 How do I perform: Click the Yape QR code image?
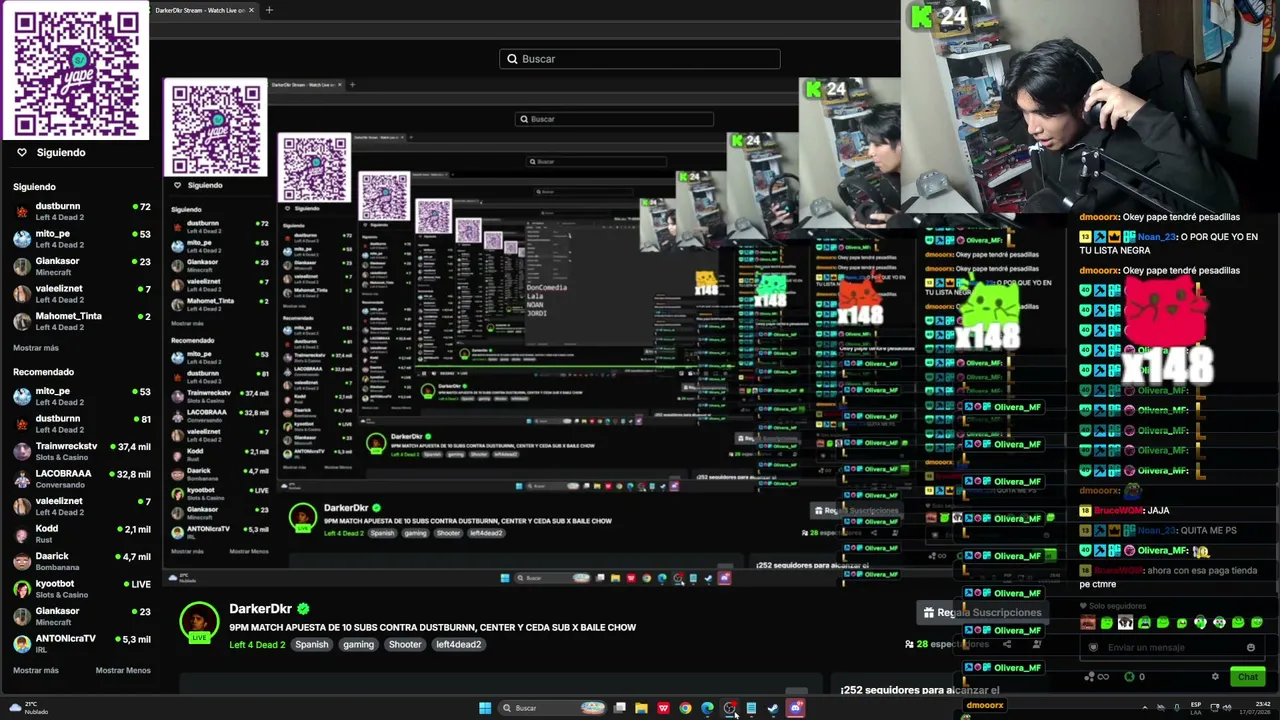click(x=76, y=72)
